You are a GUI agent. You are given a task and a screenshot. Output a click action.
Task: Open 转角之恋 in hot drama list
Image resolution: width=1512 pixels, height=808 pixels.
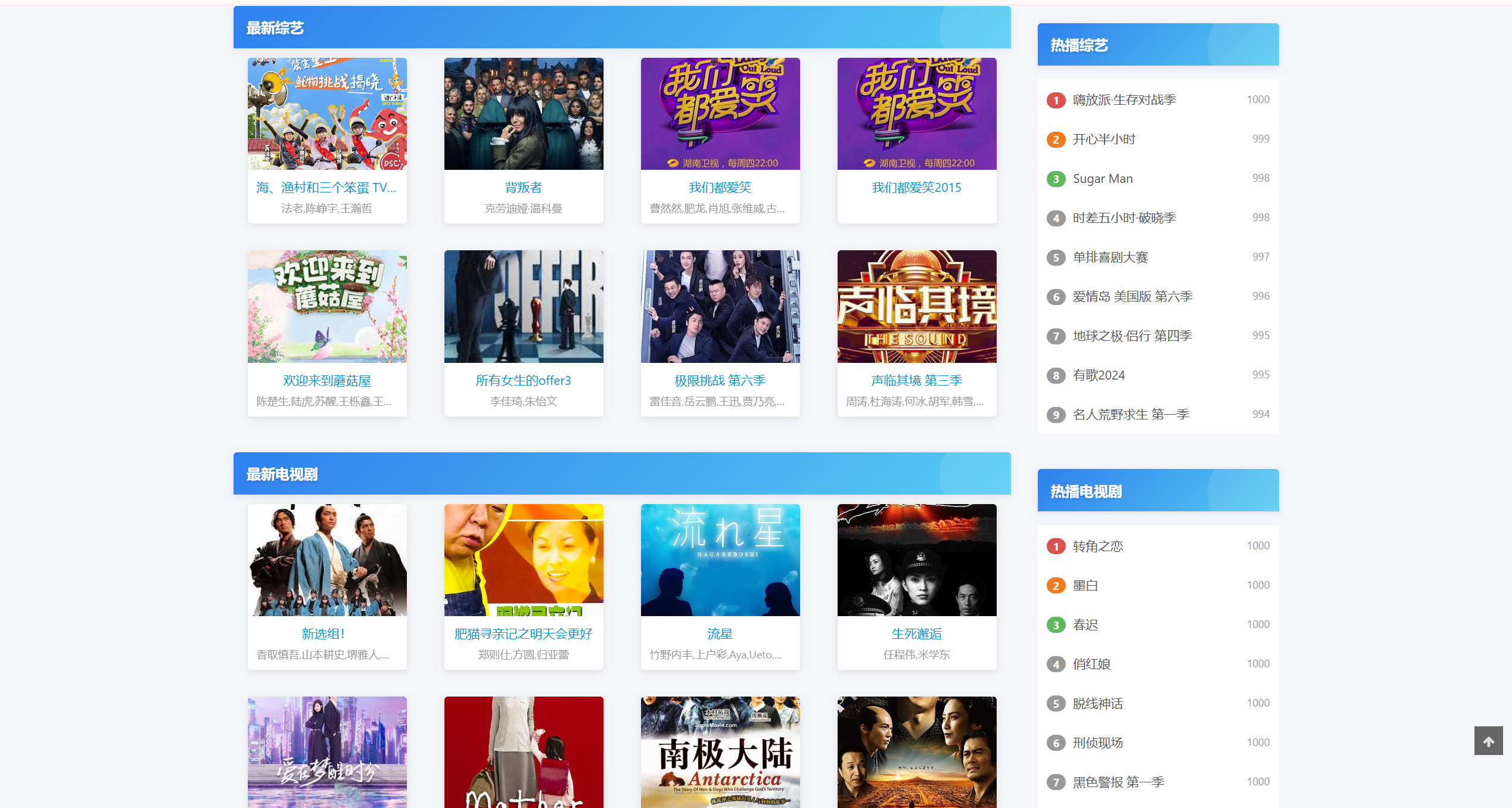pyautogui.click(x=1097, y=546)
